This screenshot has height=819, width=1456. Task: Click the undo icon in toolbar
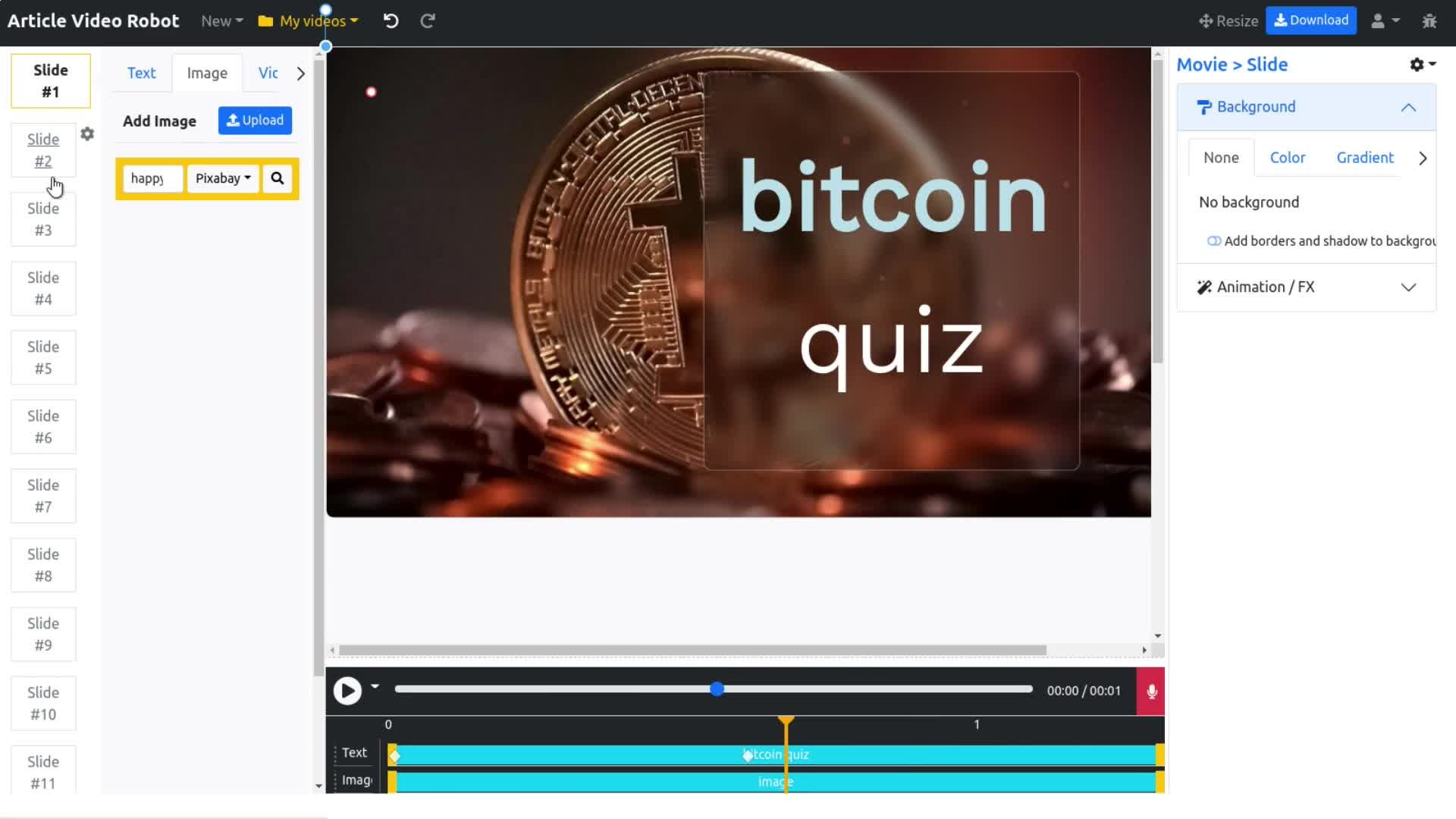tap(391, 20)
